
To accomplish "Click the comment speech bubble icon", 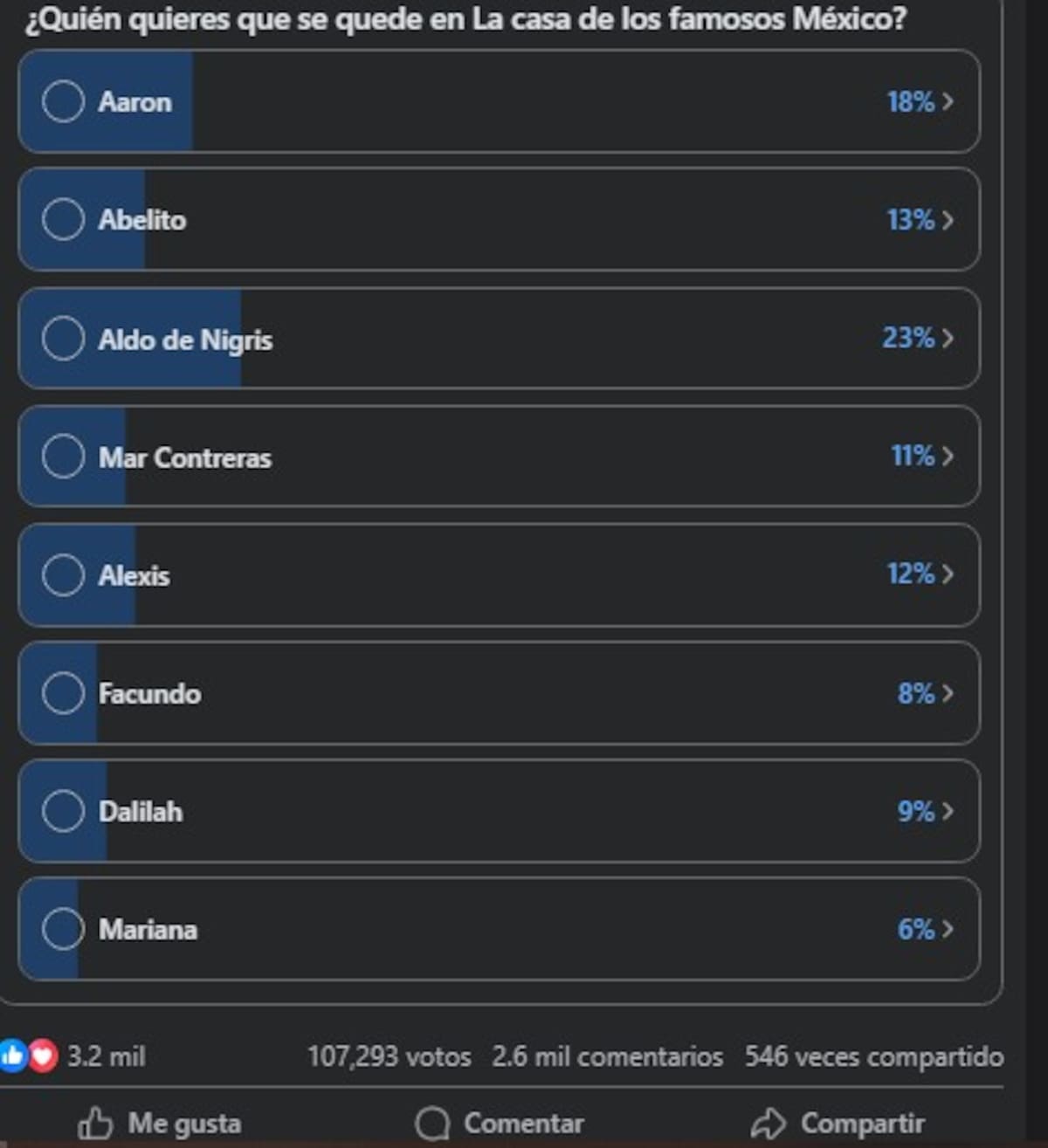I will (x=432, y=1124).
